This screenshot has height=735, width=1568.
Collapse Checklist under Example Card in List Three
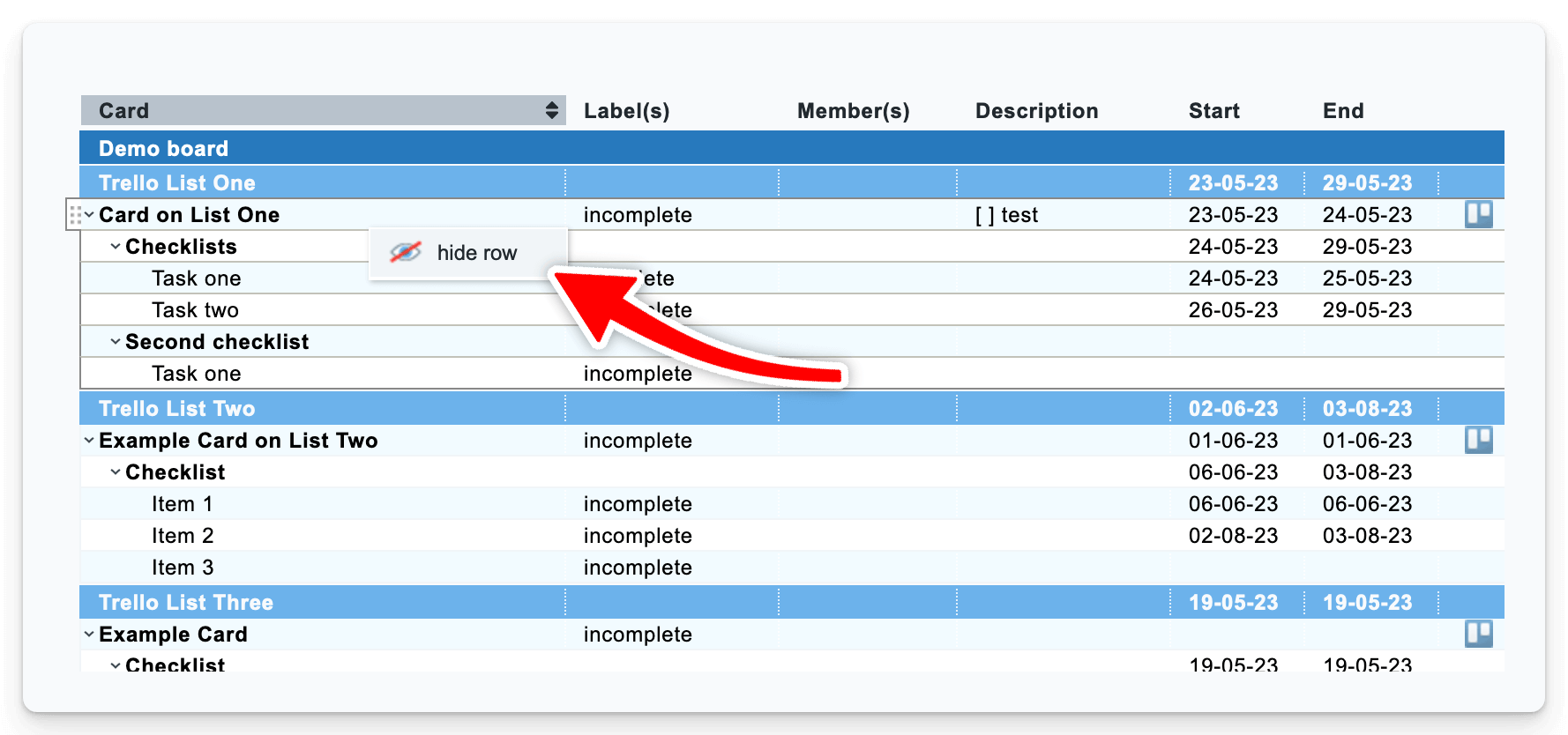116,665
